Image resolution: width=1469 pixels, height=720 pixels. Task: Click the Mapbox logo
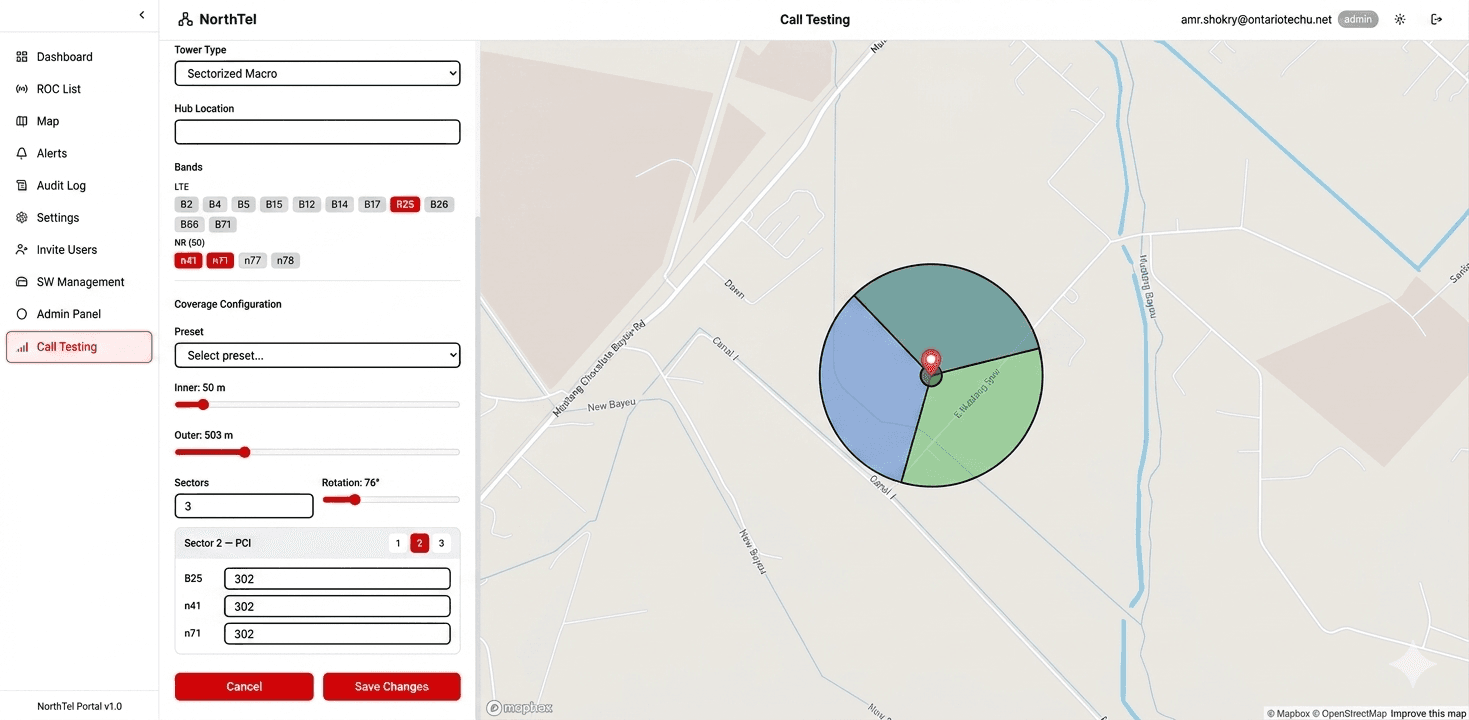point(519,708)
